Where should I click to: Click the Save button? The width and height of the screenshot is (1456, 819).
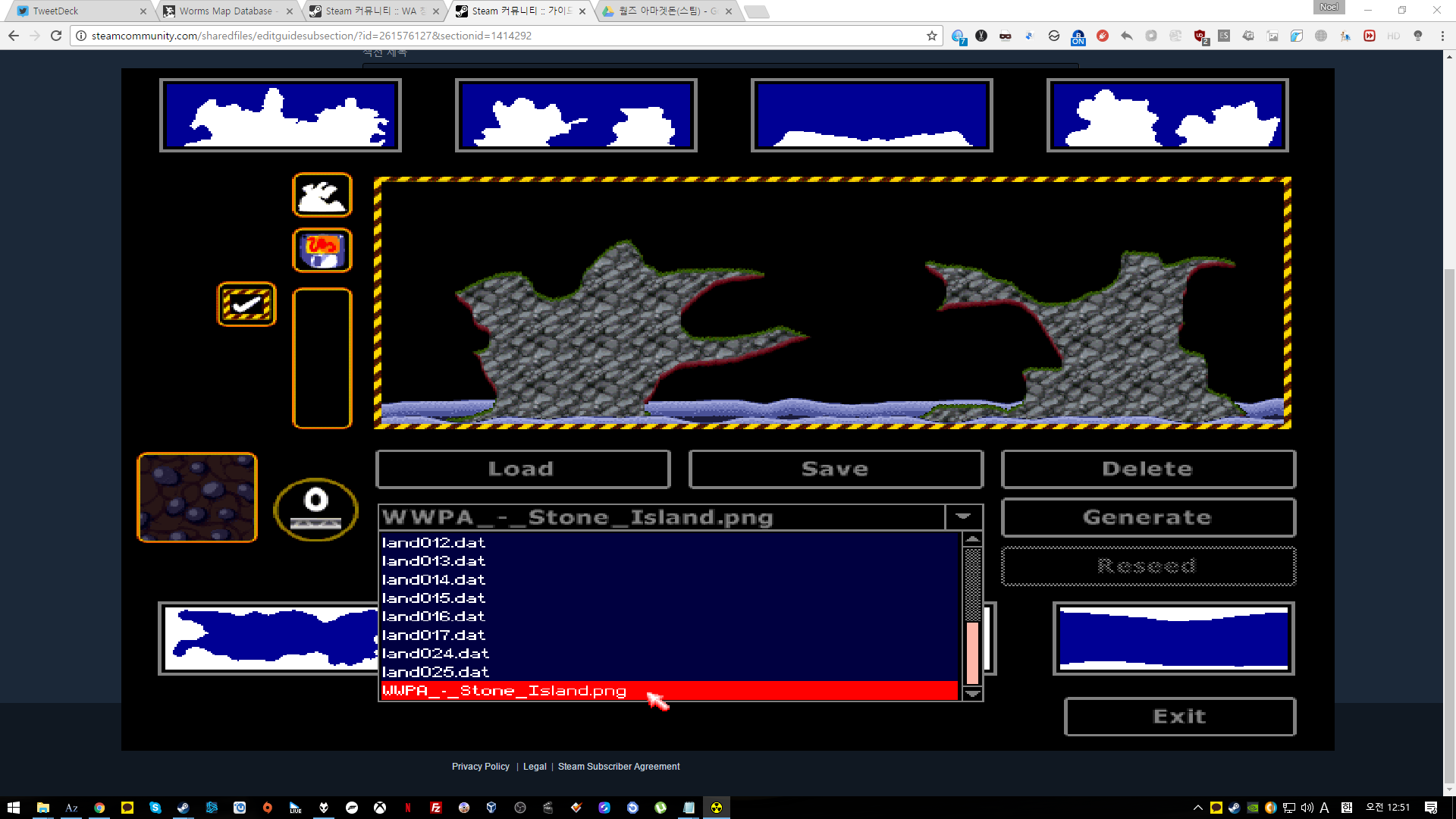836,469
